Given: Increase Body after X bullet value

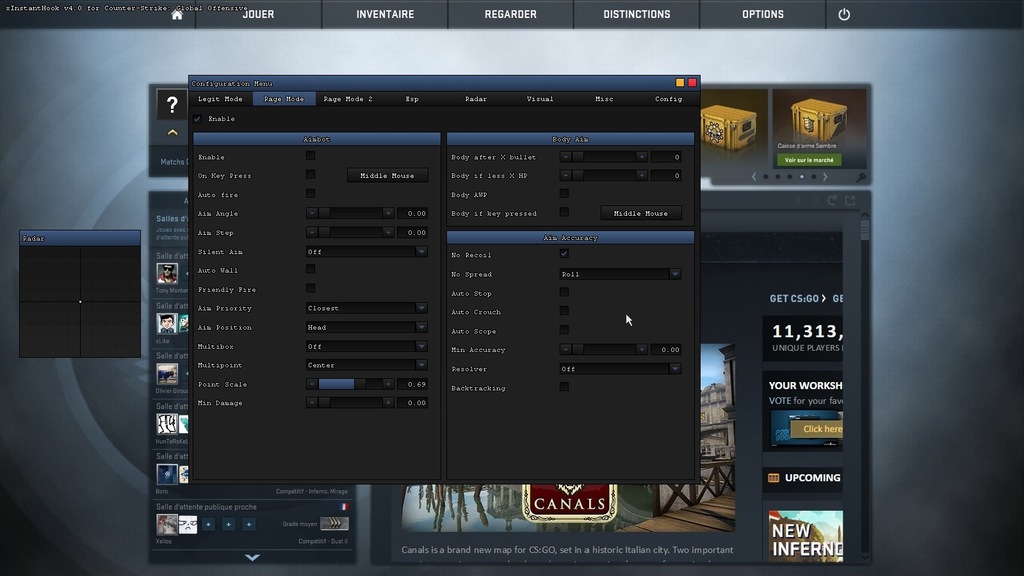Looking at the screenshot, I should click(x=642, y=157).
